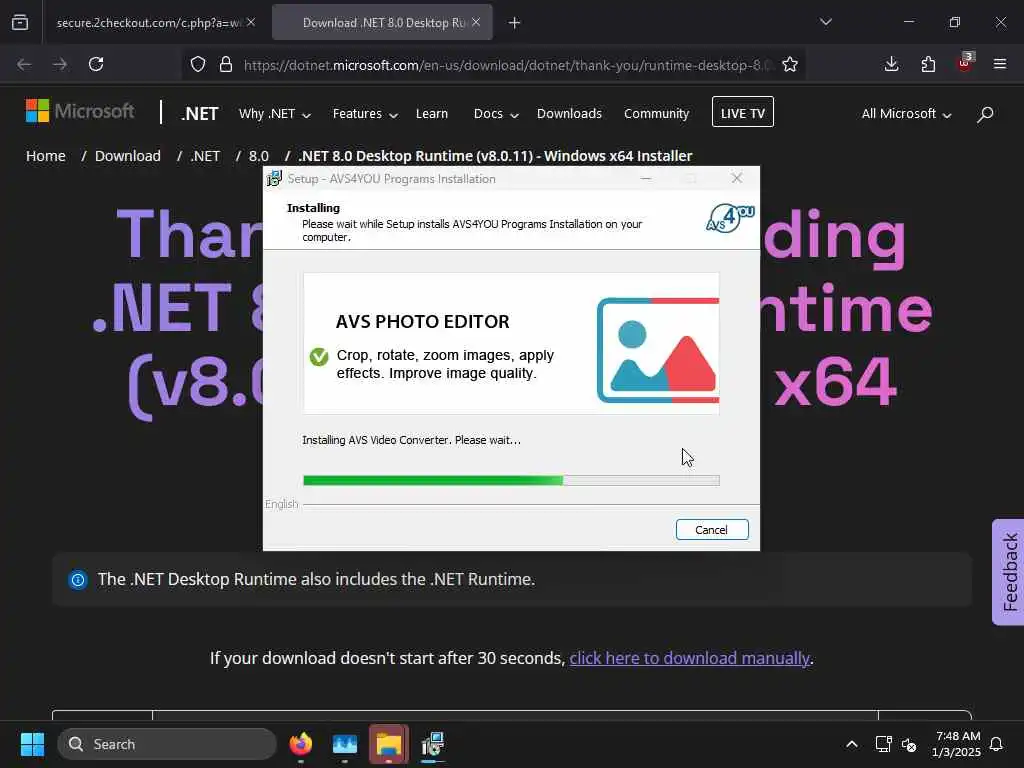The image size is (1024, 768).
Task: Click the Home breadcrumb link
Action: click(46, 156)
